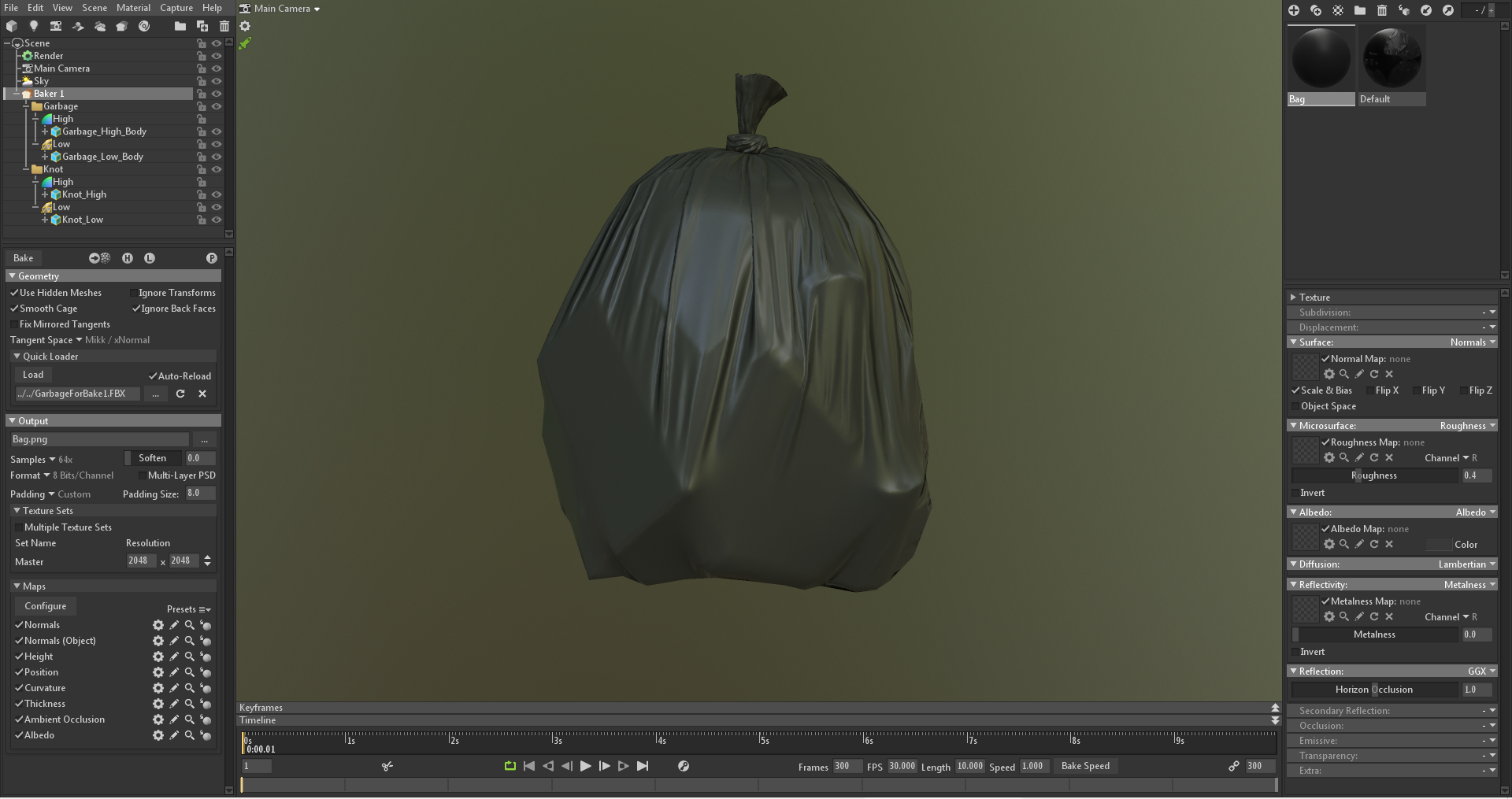Viewport: 1512px width, 799px height.
Task: Duplicate the selected material
Action: tap(1316, 10)
